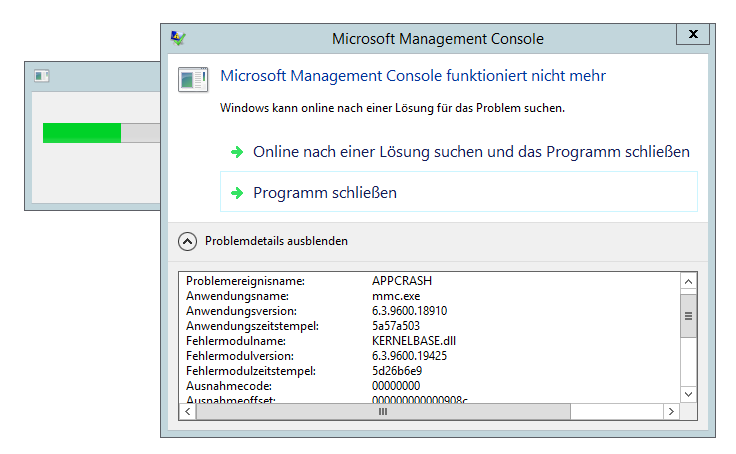
Task: Click the green progress bar in background window
Action: coord(82,133)
